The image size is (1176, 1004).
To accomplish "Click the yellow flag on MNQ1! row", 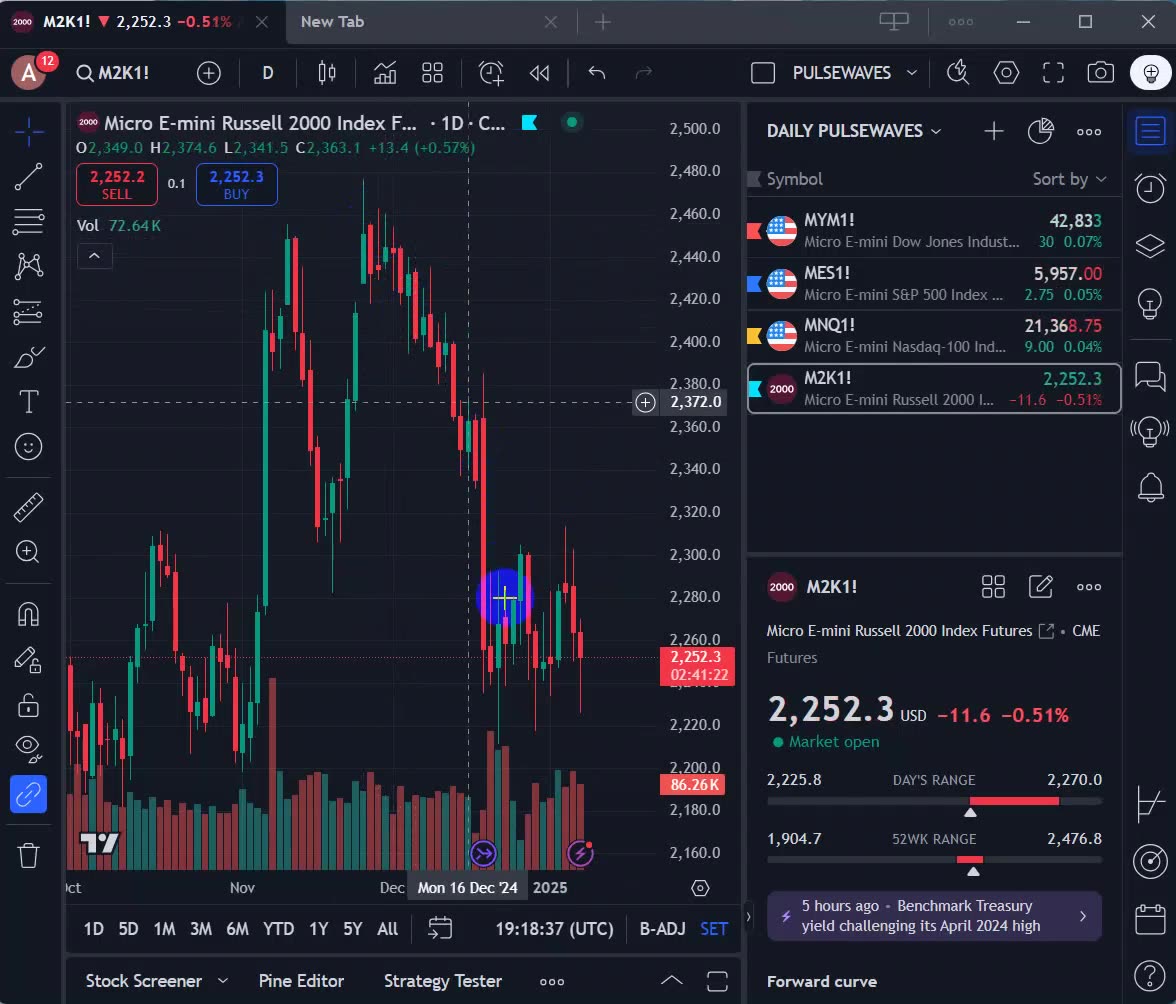I will point(754,335).
